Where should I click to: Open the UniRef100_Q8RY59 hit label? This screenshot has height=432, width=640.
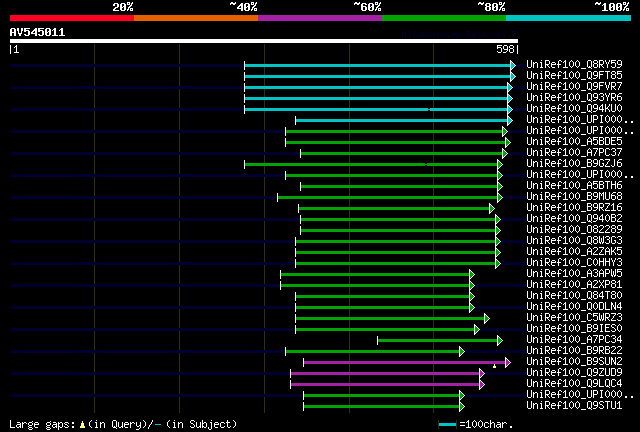pos(574,65)
